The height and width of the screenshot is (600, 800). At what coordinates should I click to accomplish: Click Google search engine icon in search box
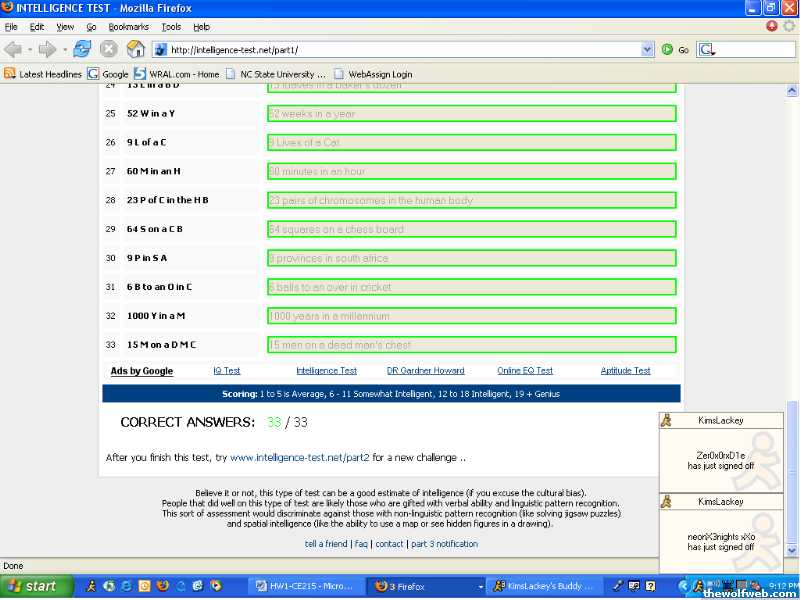point(706,49)
